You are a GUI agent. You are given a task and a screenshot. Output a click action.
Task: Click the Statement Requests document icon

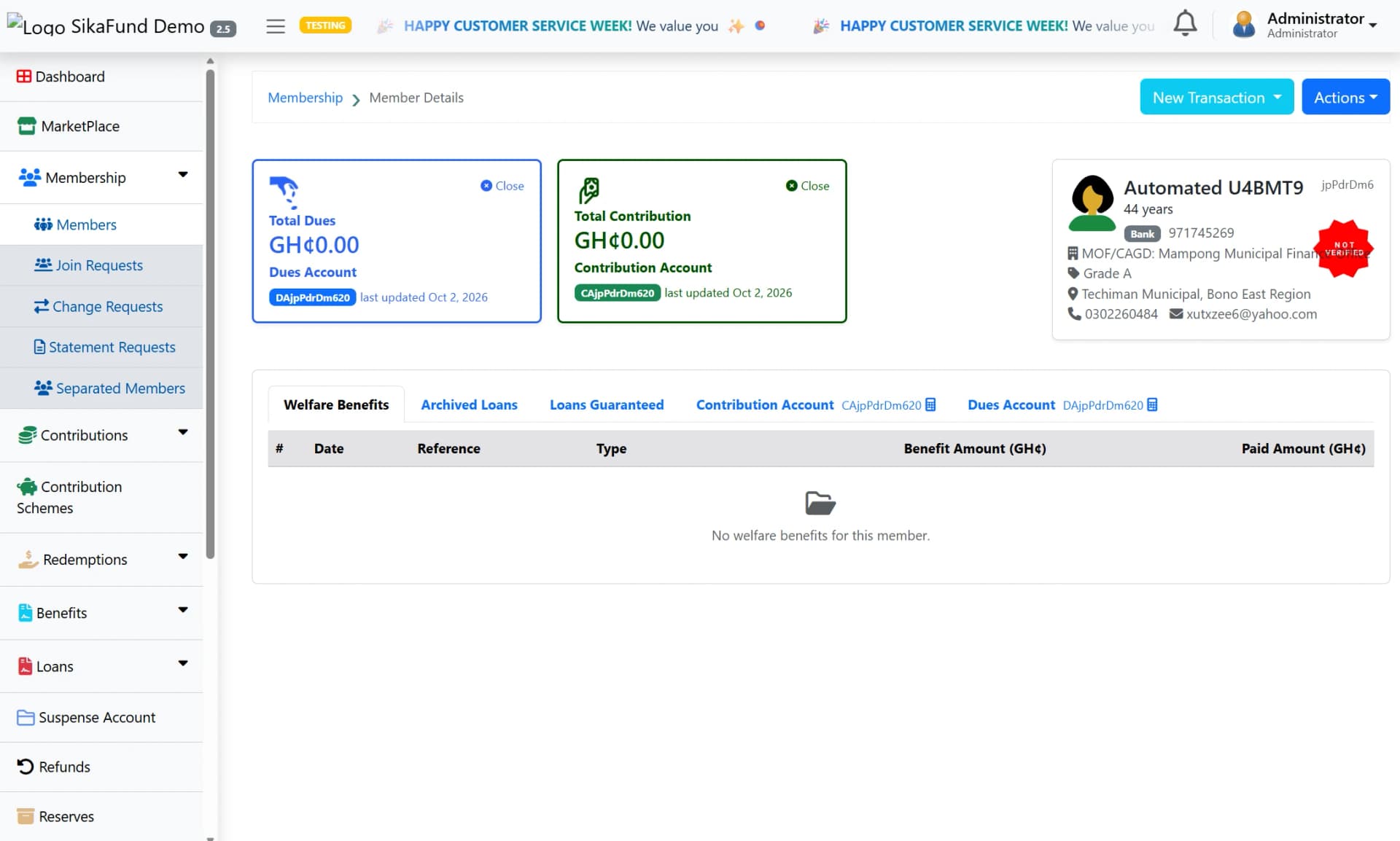click(x=39, y=347)
